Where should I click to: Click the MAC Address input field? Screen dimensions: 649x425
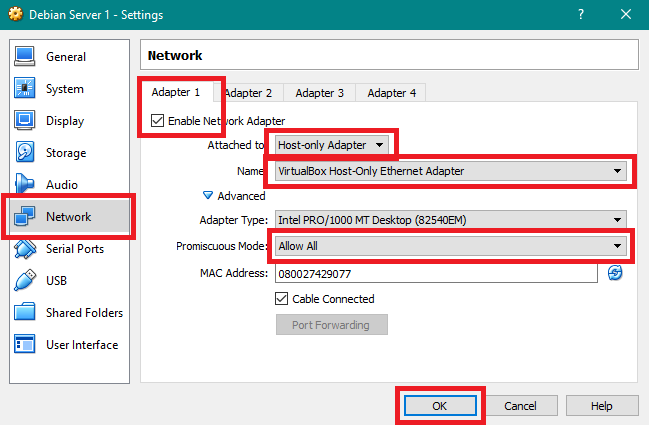point(436,274)
